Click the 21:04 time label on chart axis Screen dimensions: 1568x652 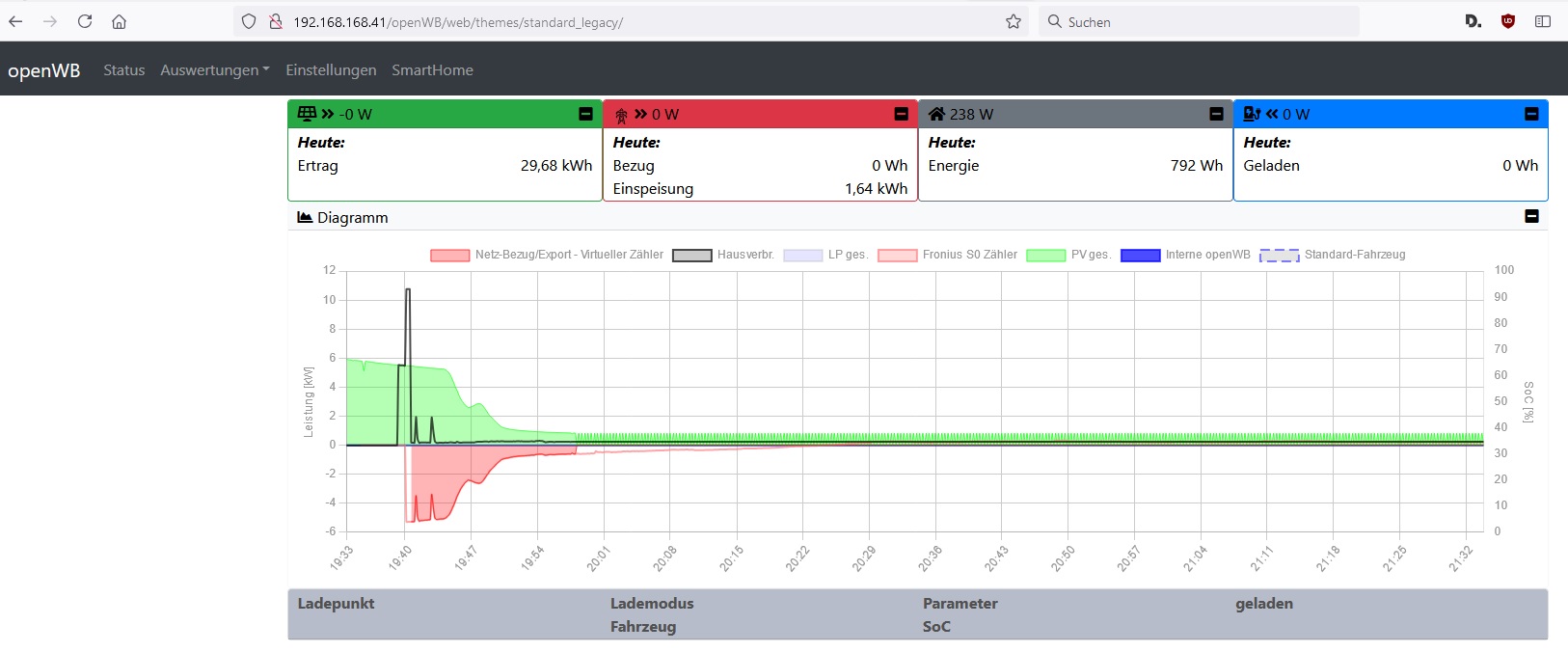click(1195, 558)
